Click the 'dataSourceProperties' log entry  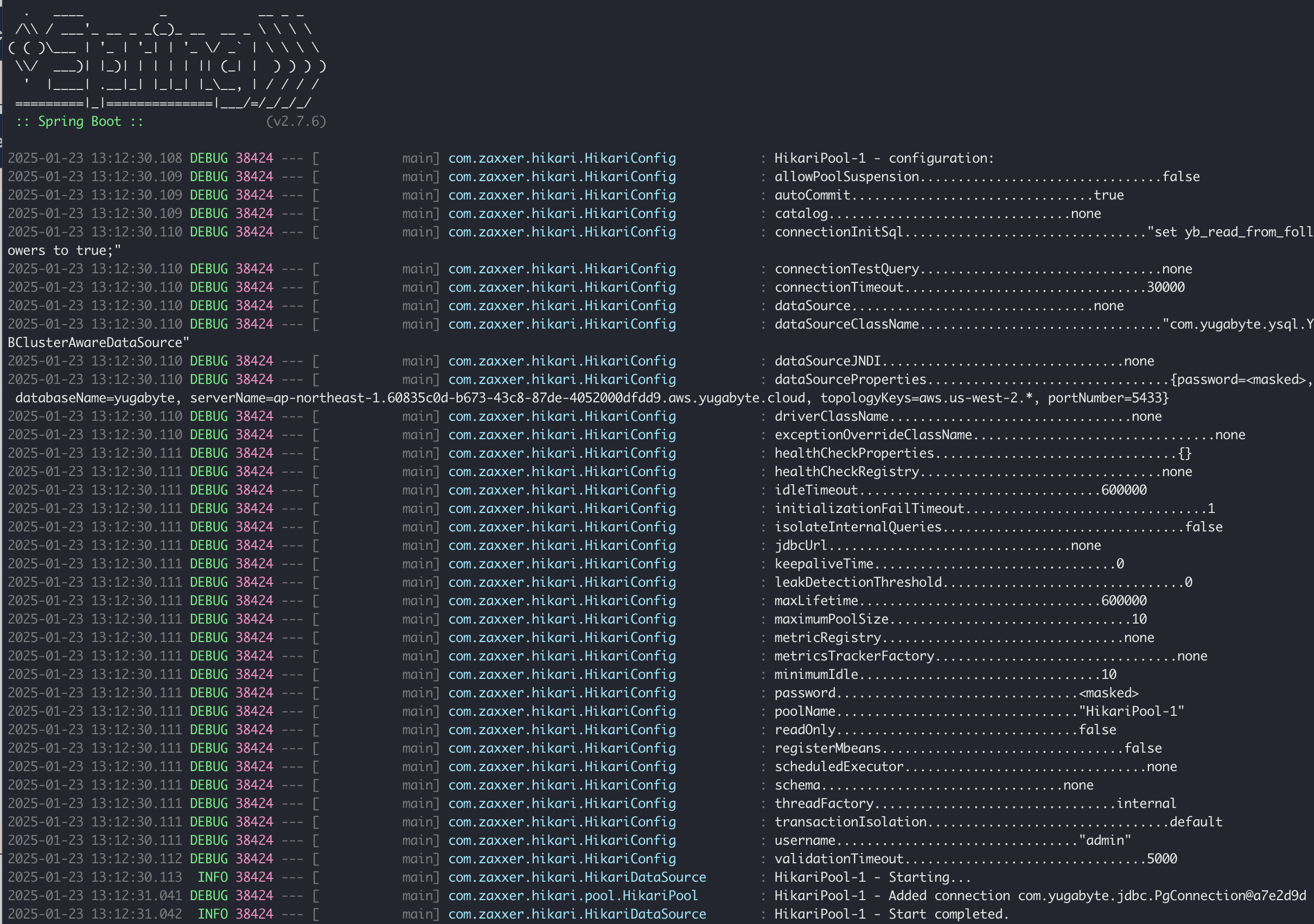1044,380
